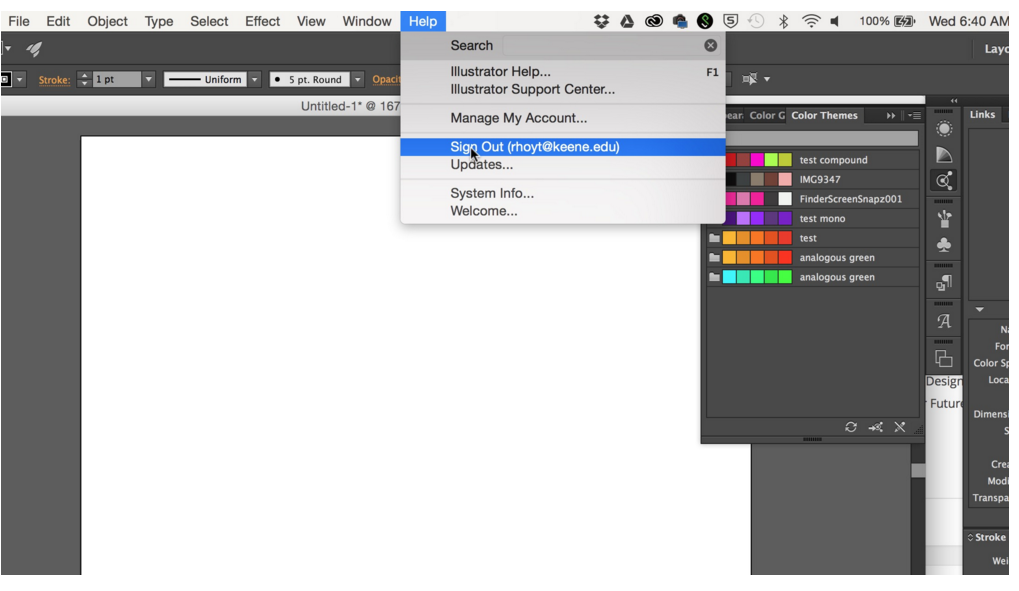This screenshot has width=1019, height=591.
Task: Expand the Links panel info disclosure triangle
Action: pos(979,309)
